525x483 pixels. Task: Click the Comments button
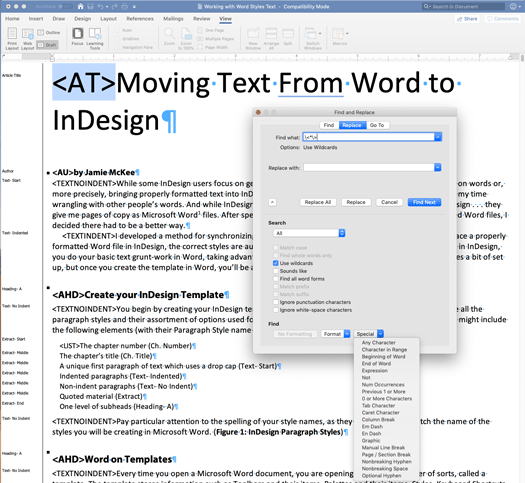(503, 19)
